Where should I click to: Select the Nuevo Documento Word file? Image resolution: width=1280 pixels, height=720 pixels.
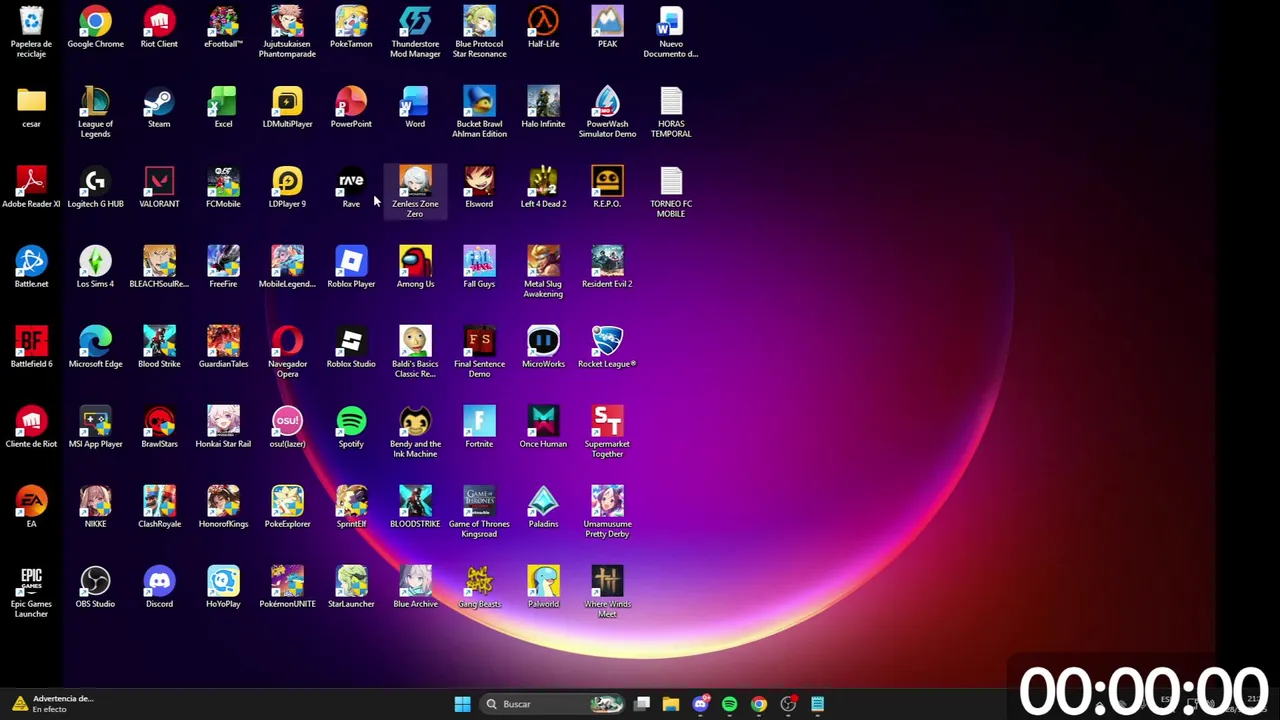[x=671, y=32]
